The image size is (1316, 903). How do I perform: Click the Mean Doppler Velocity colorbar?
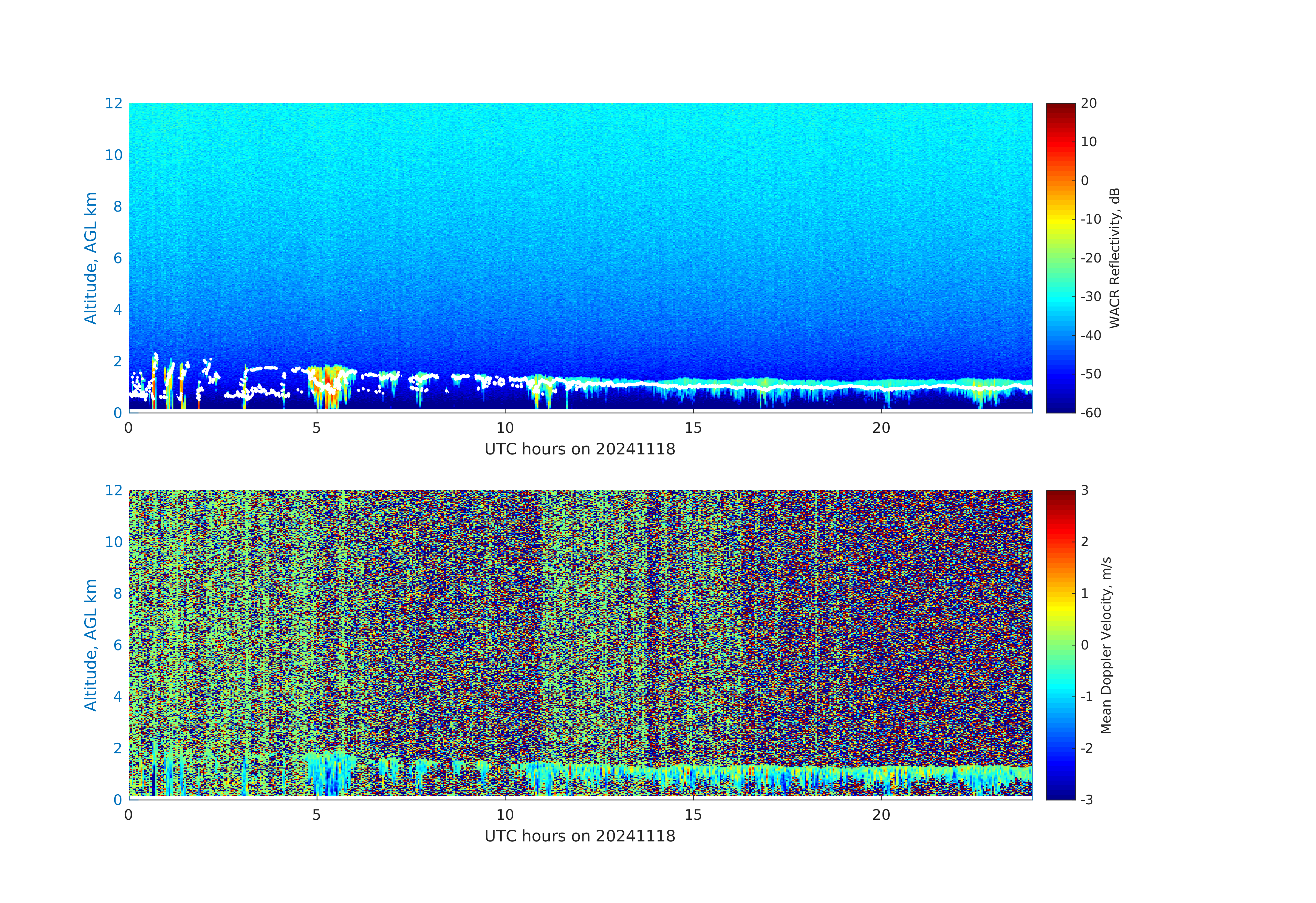click(1060, 644)
